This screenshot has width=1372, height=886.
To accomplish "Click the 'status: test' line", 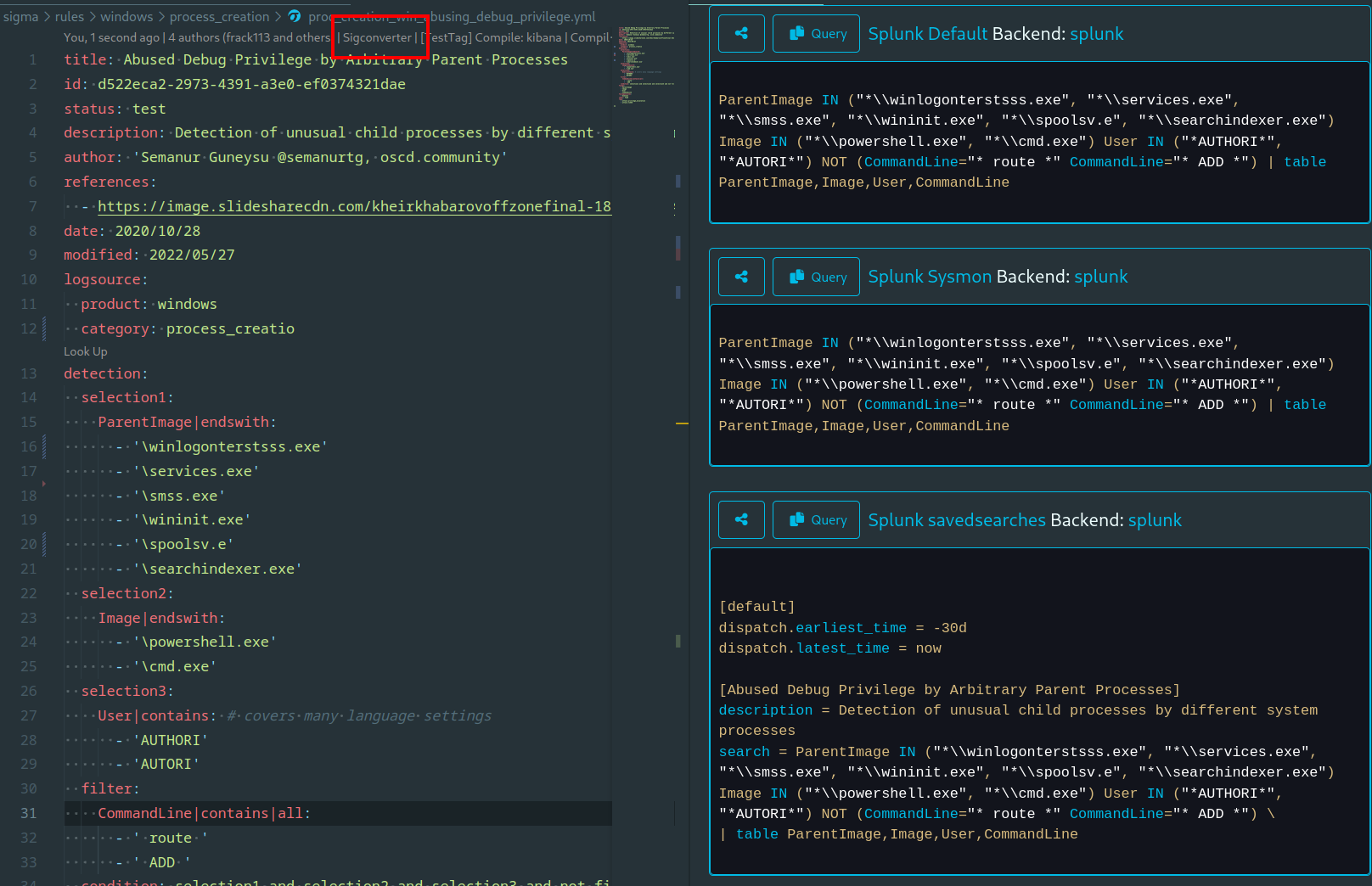I will pos(115,109).
